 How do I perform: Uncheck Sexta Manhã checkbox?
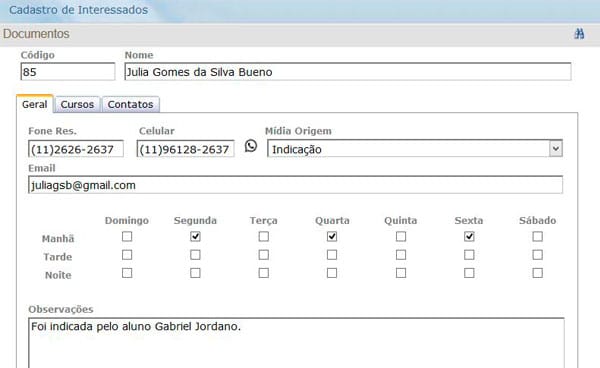(x=469, y=236)
